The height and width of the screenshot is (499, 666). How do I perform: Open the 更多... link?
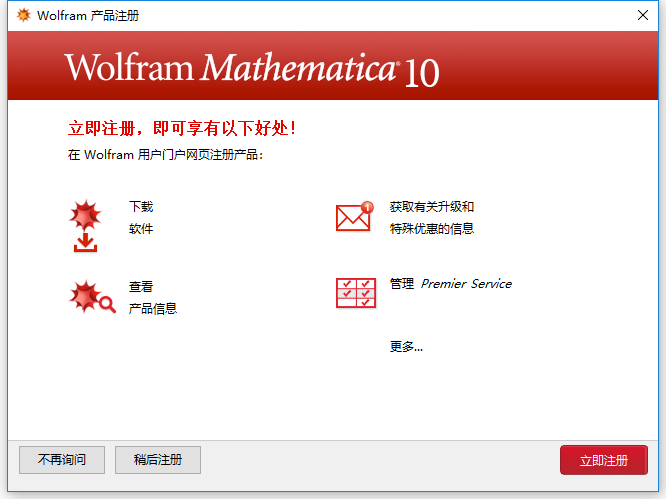click(406, 347)
